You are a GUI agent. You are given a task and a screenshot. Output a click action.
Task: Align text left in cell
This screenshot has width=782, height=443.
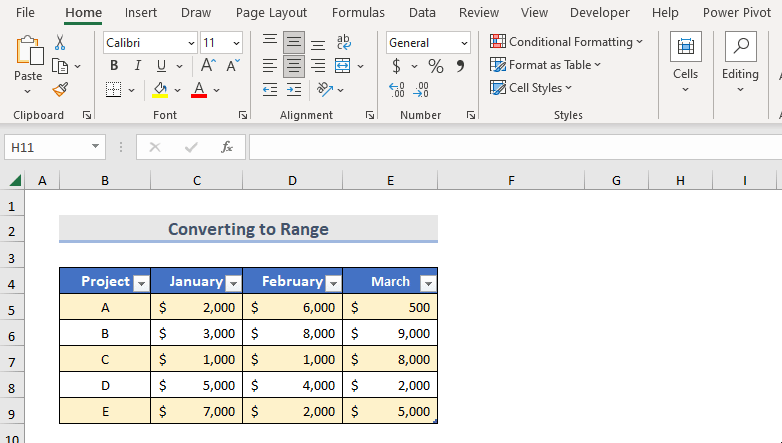click(270, 65)
